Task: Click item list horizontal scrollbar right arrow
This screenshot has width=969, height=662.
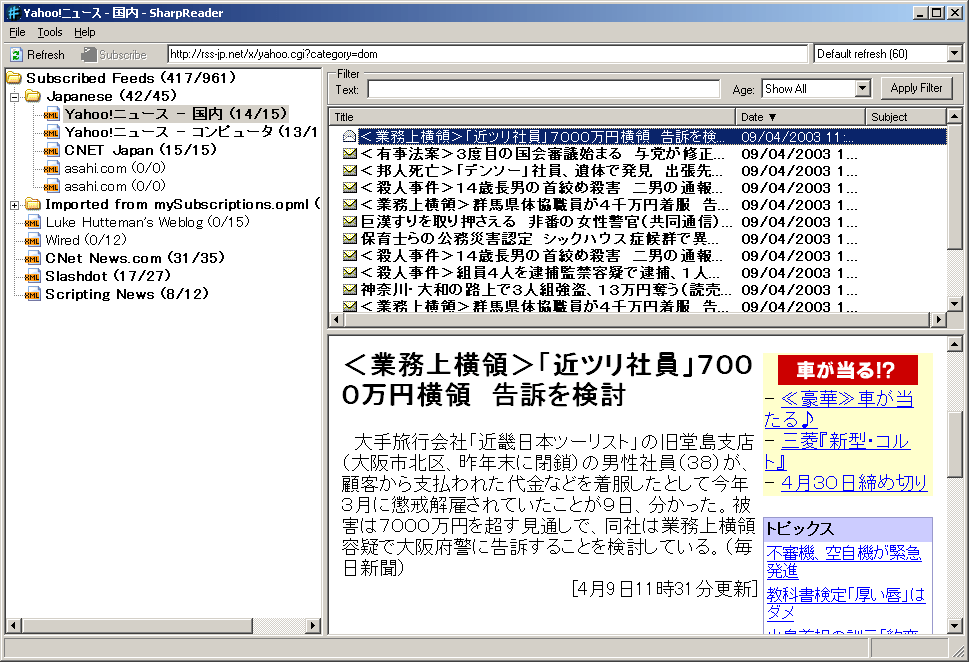Action: click(939, 320)
